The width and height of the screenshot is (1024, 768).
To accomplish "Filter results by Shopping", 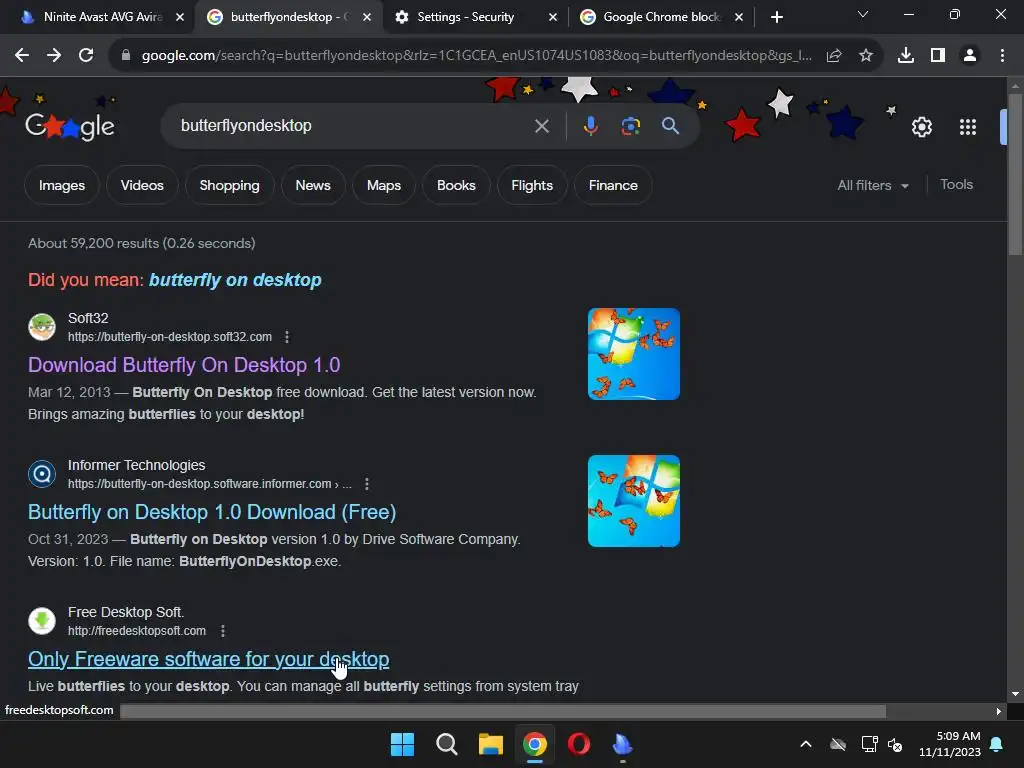I will (229, 185).
